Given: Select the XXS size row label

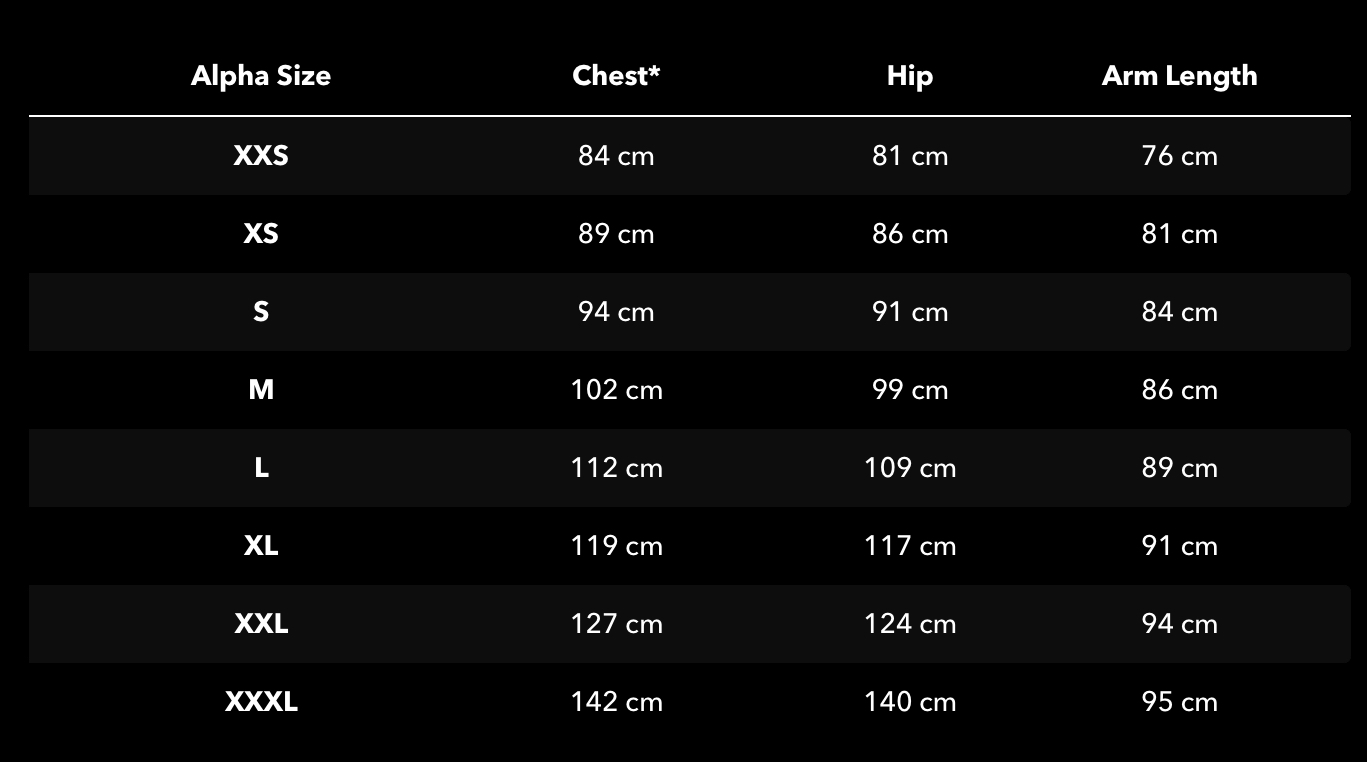Looking at the screenshot, I should click(x=261, y=156).
